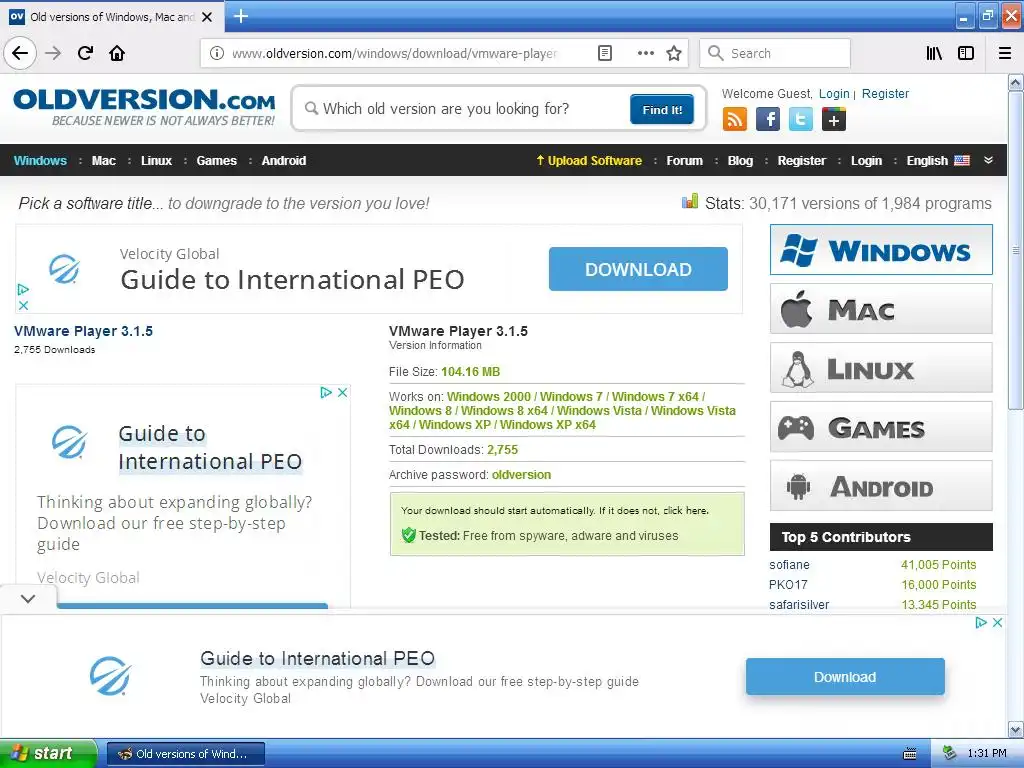1024x768 pixels.
Task: Open the English language selector
Action: (938, 161)
